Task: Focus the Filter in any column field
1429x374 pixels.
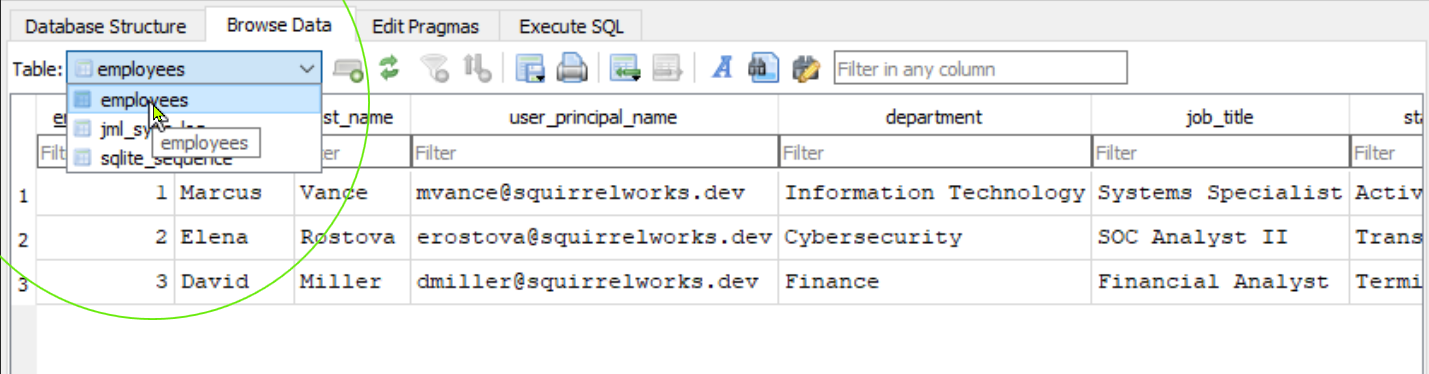Action: coord(980,69)
